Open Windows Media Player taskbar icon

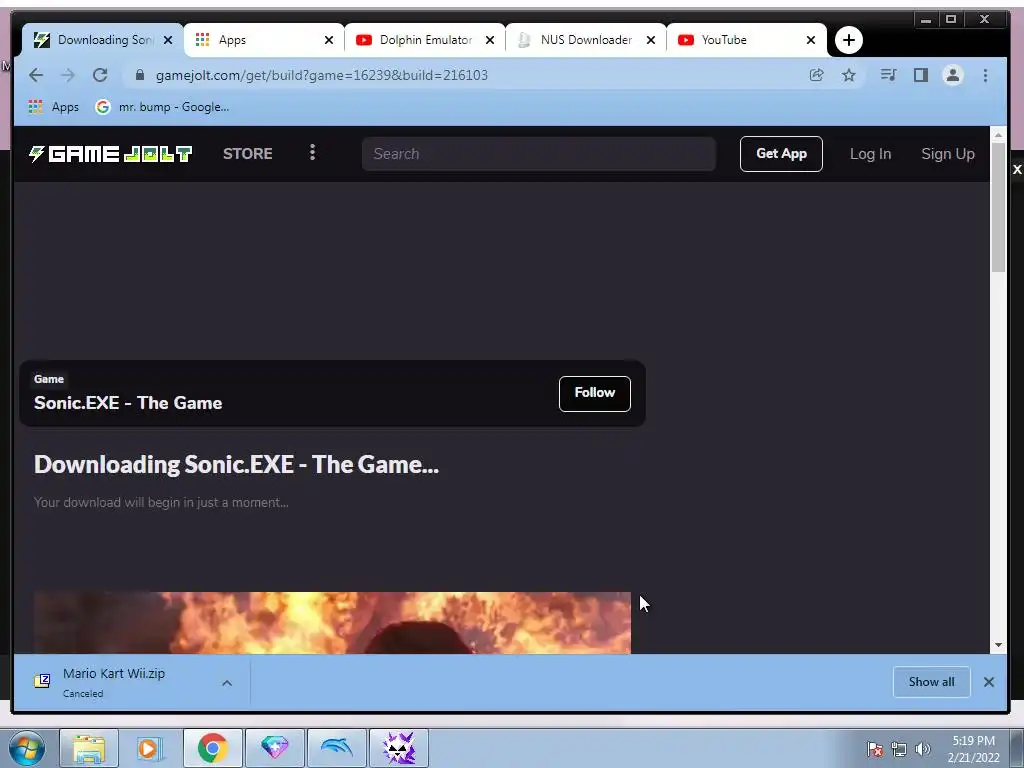(150, 748)
